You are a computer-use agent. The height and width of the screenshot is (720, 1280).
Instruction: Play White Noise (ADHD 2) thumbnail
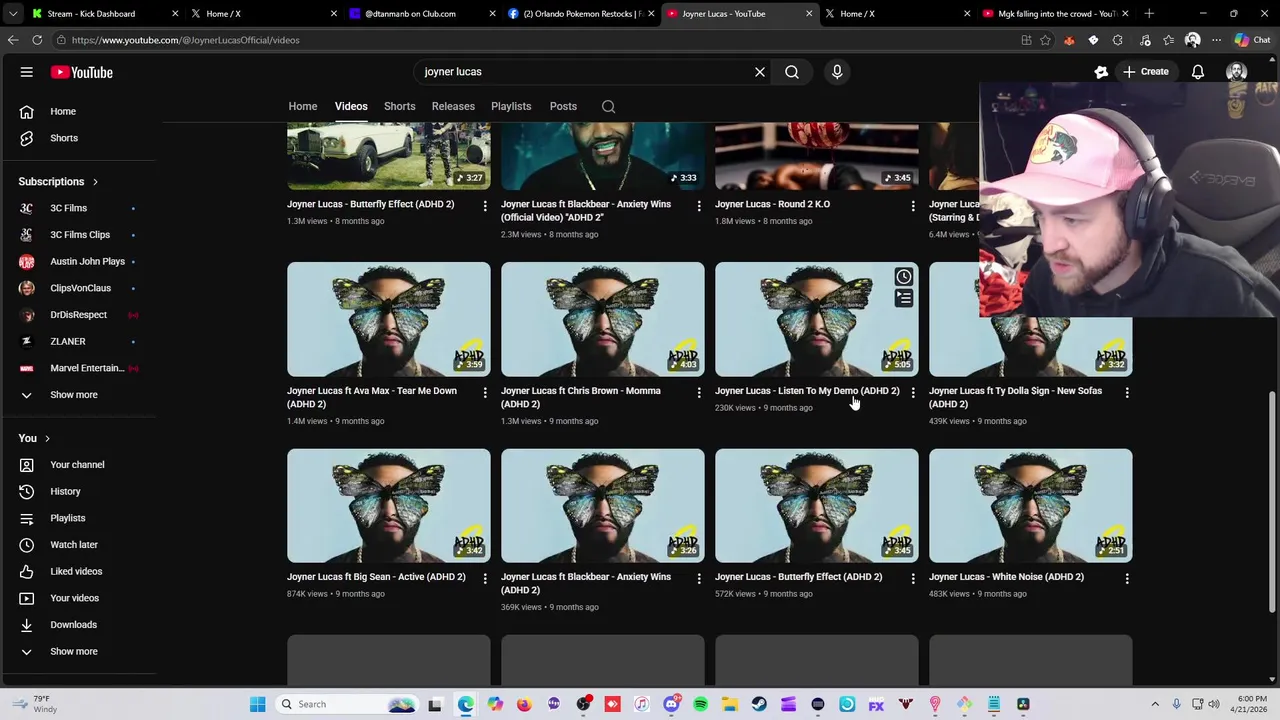1031,505
